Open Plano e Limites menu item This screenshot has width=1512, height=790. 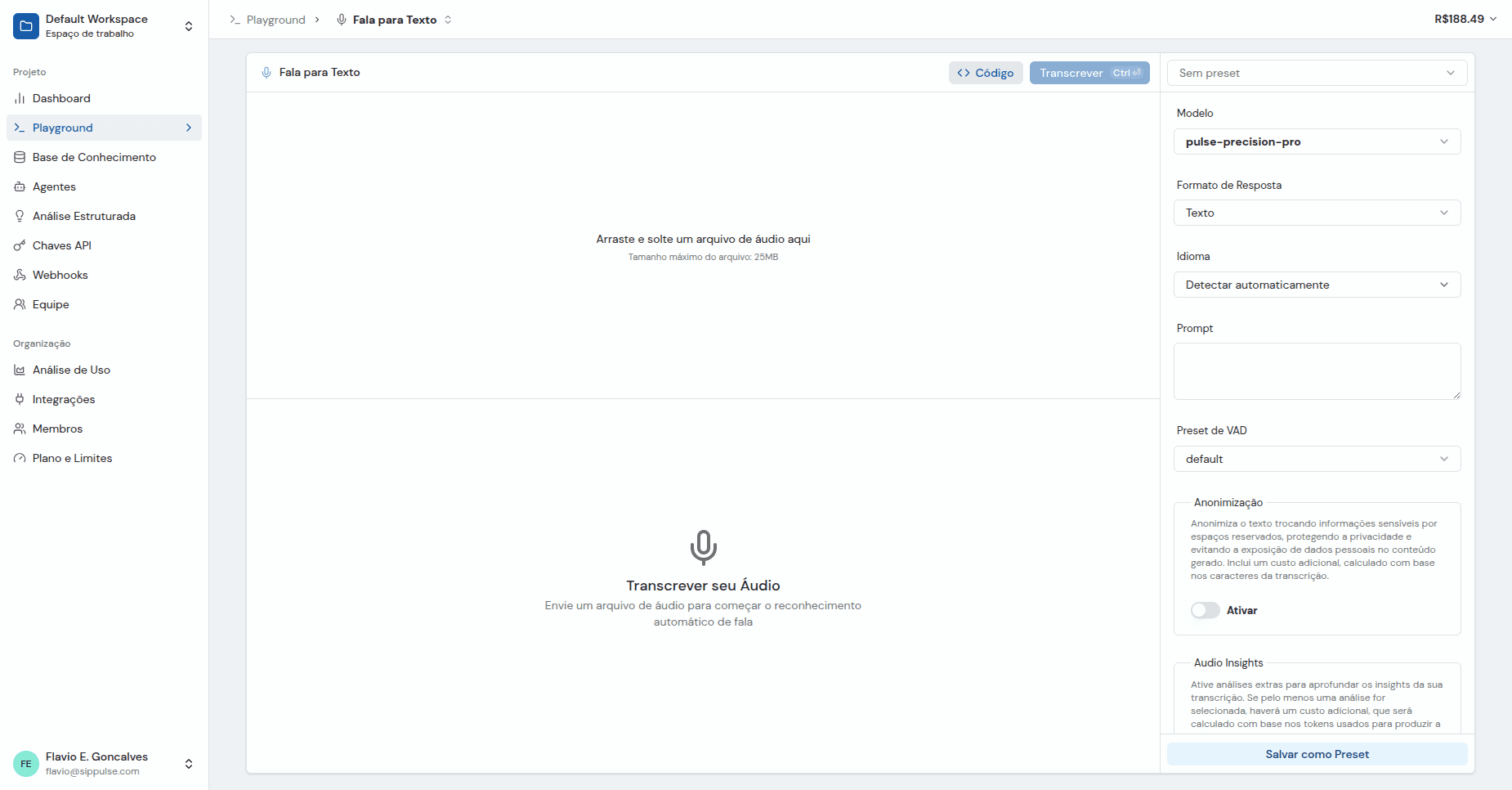72,458
